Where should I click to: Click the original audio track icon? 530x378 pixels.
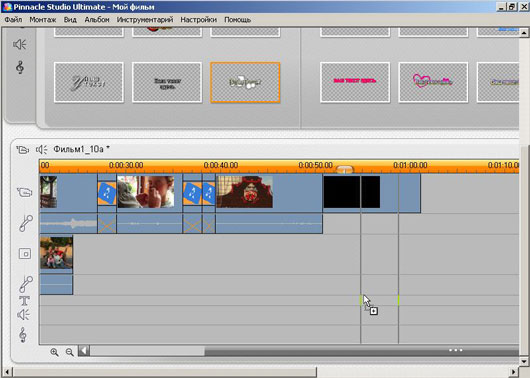pos(26,223)
